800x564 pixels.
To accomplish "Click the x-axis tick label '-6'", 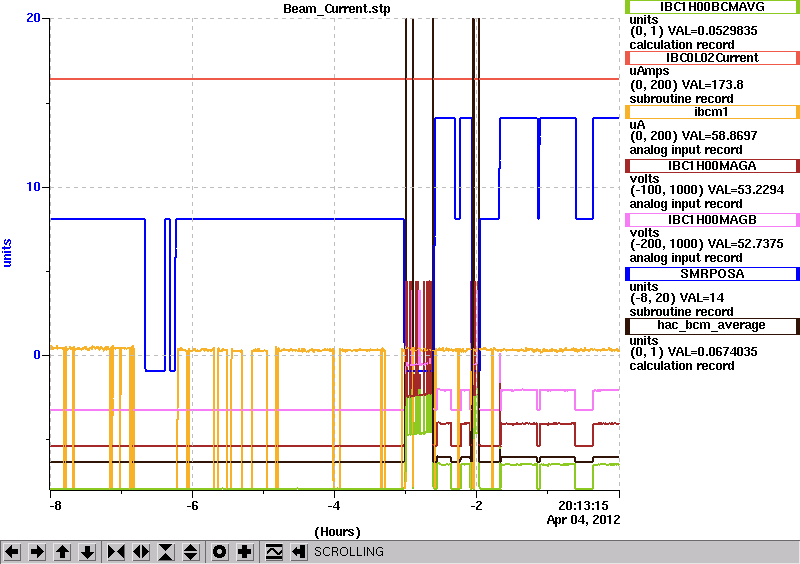I will 191,506.
